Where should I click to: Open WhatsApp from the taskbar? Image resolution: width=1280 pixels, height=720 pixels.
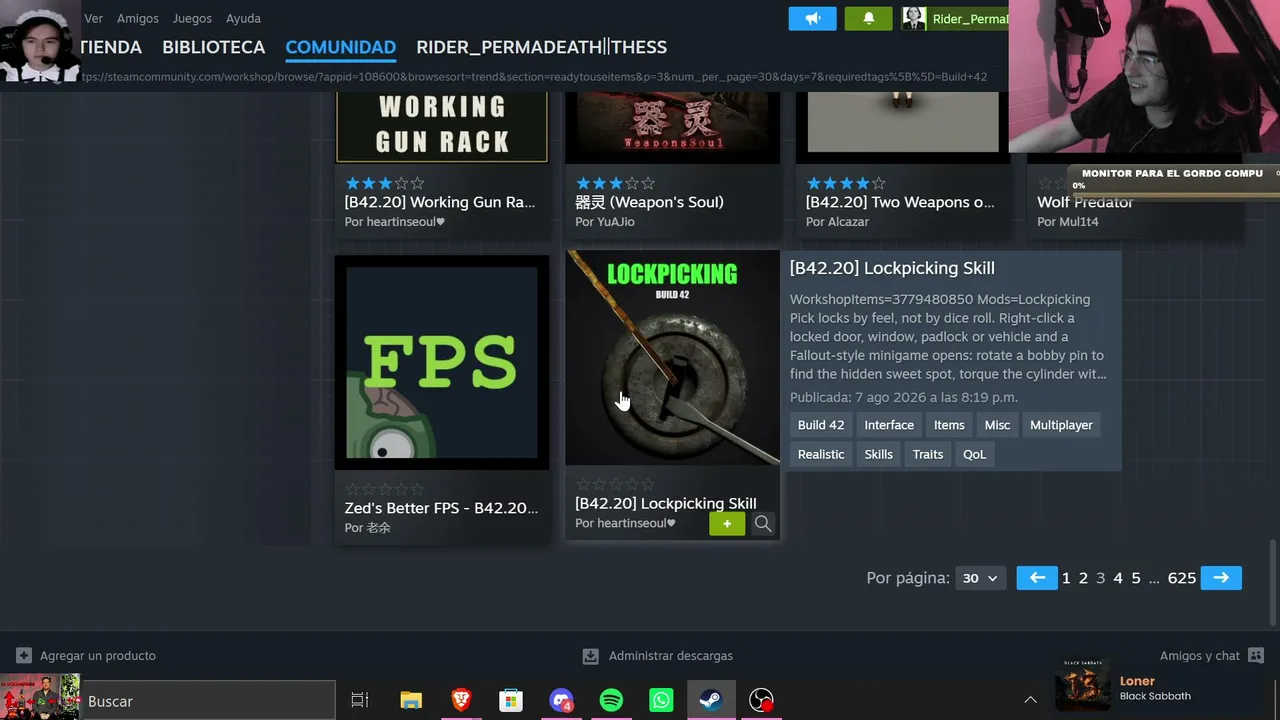[x=661, y=701]
